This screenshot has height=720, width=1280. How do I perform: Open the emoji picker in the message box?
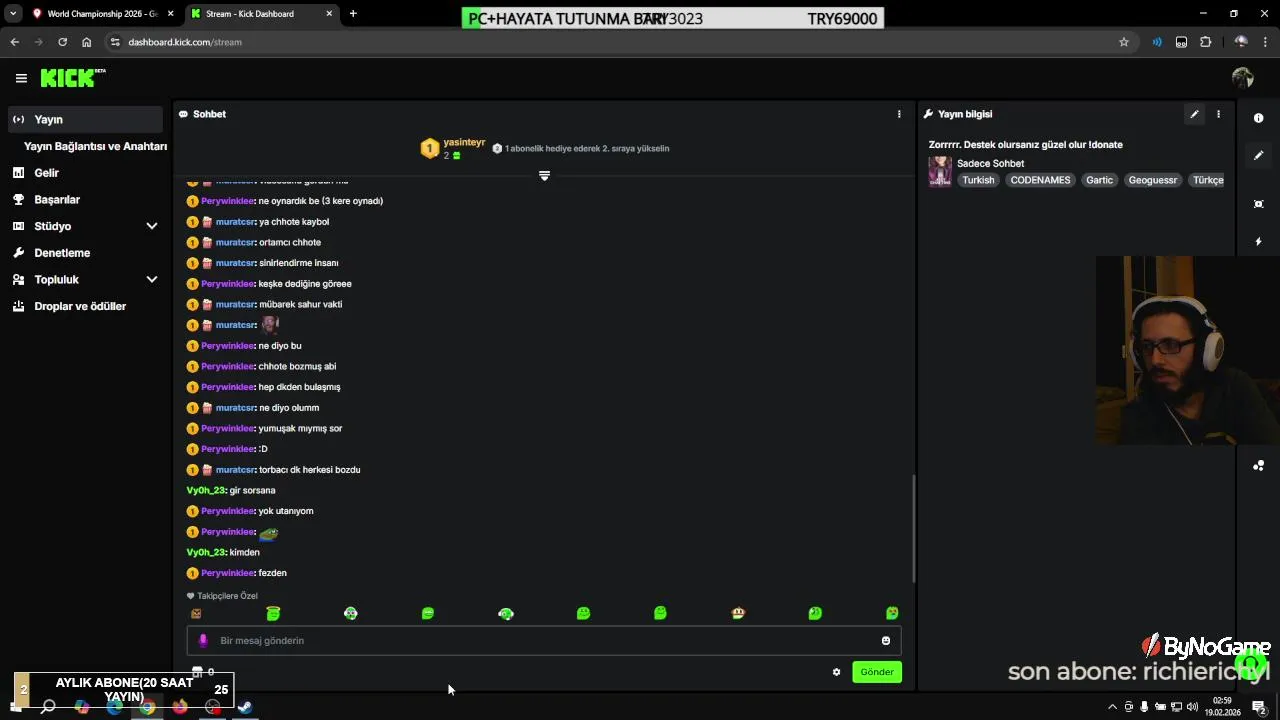coord(885,641)
